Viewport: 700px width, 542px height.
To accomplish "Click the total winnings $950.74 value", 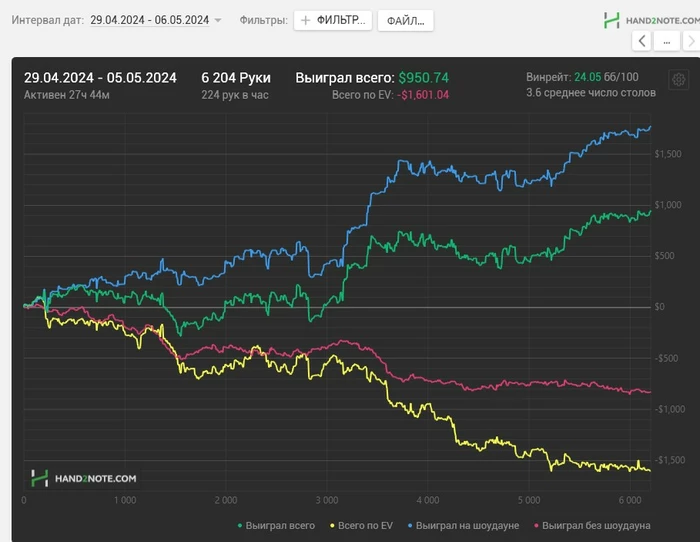I will [424, 77].
